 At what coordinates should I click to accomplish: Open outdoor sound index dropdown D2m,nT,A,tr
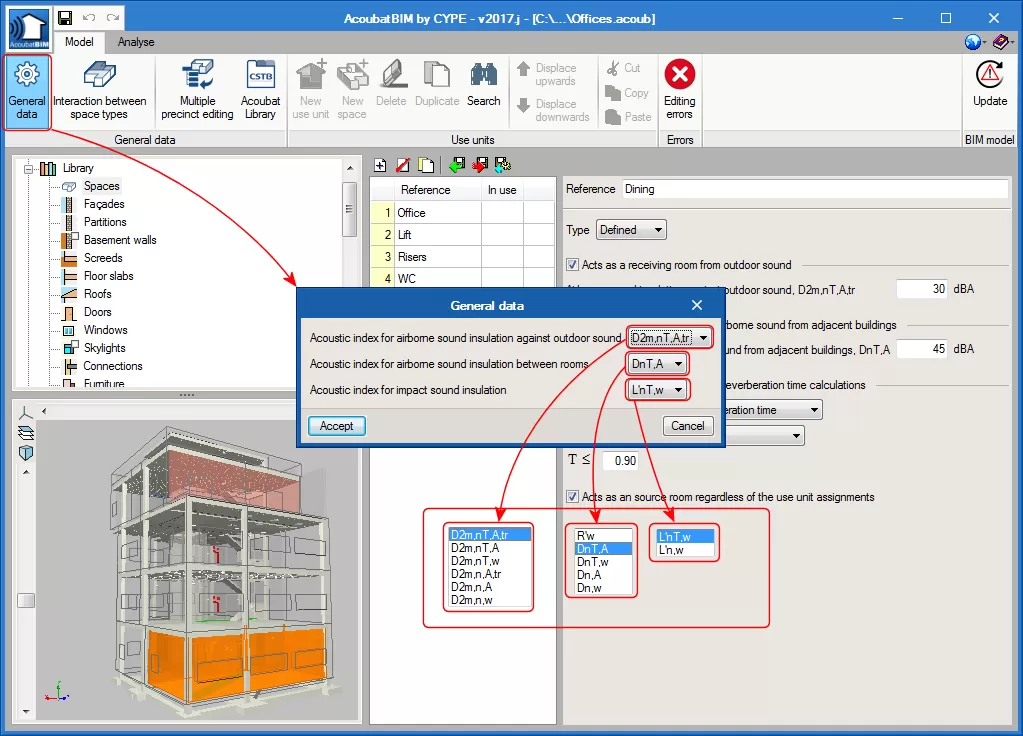coord(669,338)
